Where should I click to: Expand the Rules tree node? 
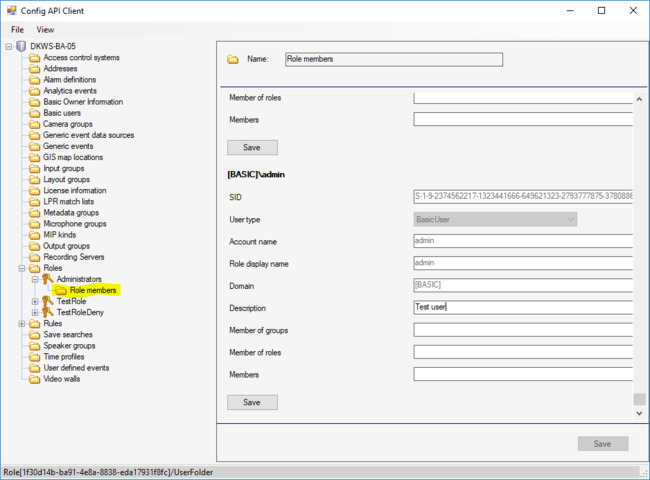click(22, 323)
